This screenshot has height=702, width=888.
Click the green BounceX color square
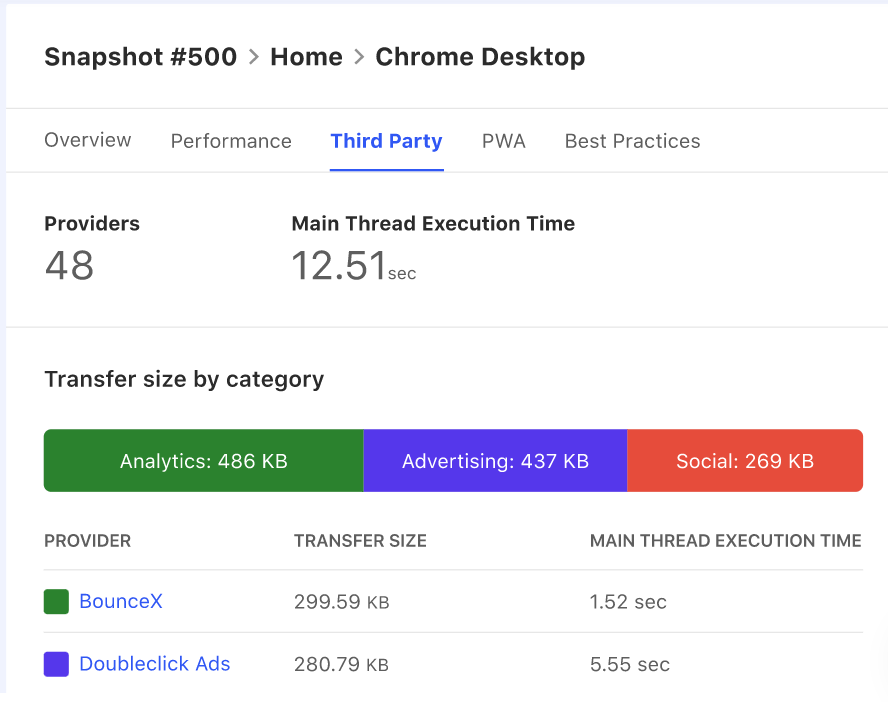(x=56, y=601)
